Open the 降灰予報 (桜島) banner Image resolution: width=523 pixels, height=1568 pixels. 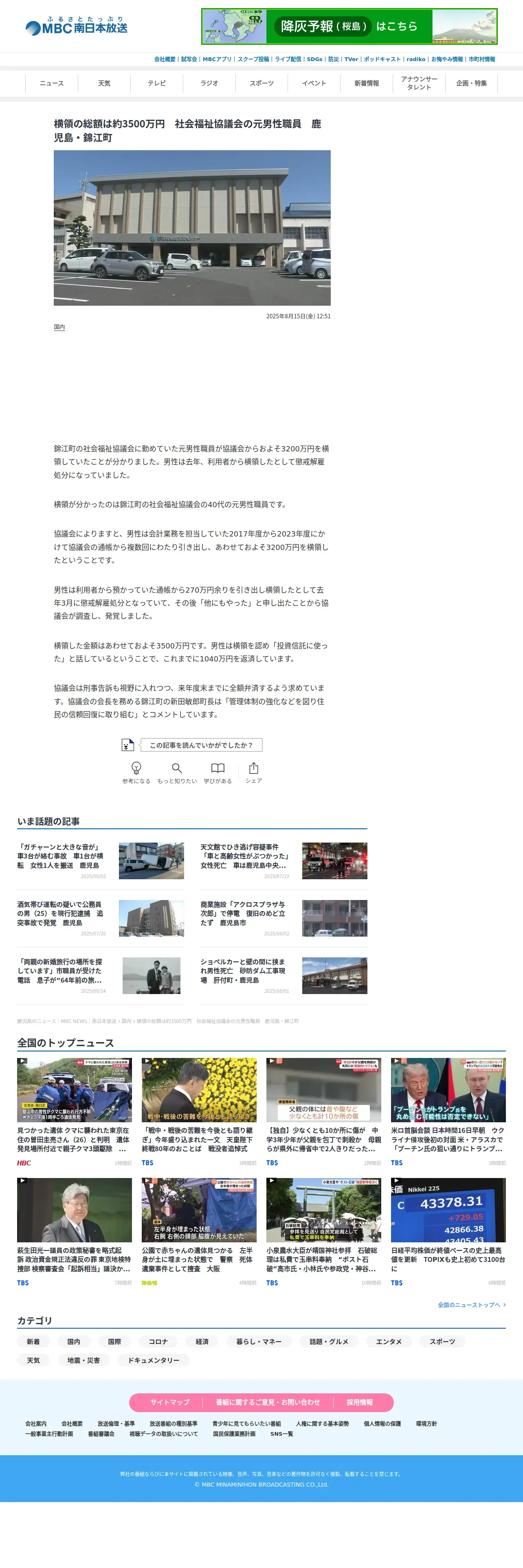pyautogui.click(x=349, y=26)
